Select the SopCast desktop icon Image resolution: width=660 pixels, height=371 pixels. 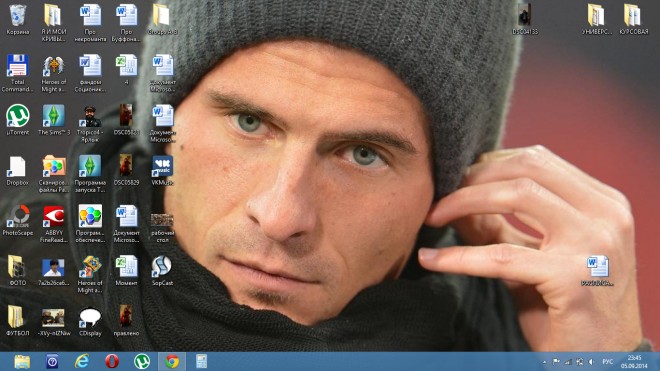[162, 270]
